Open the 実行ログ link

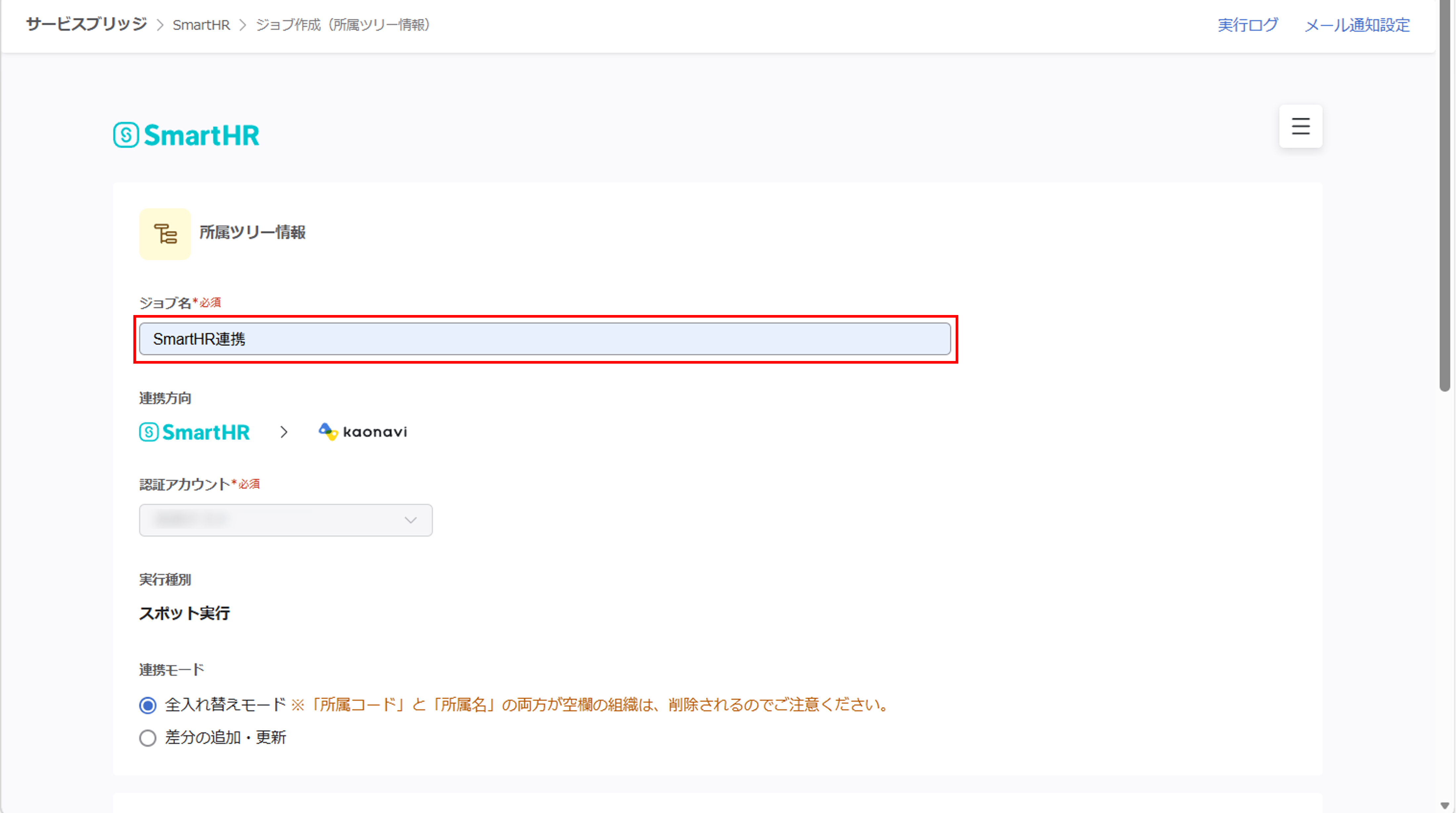(1248, 25)
